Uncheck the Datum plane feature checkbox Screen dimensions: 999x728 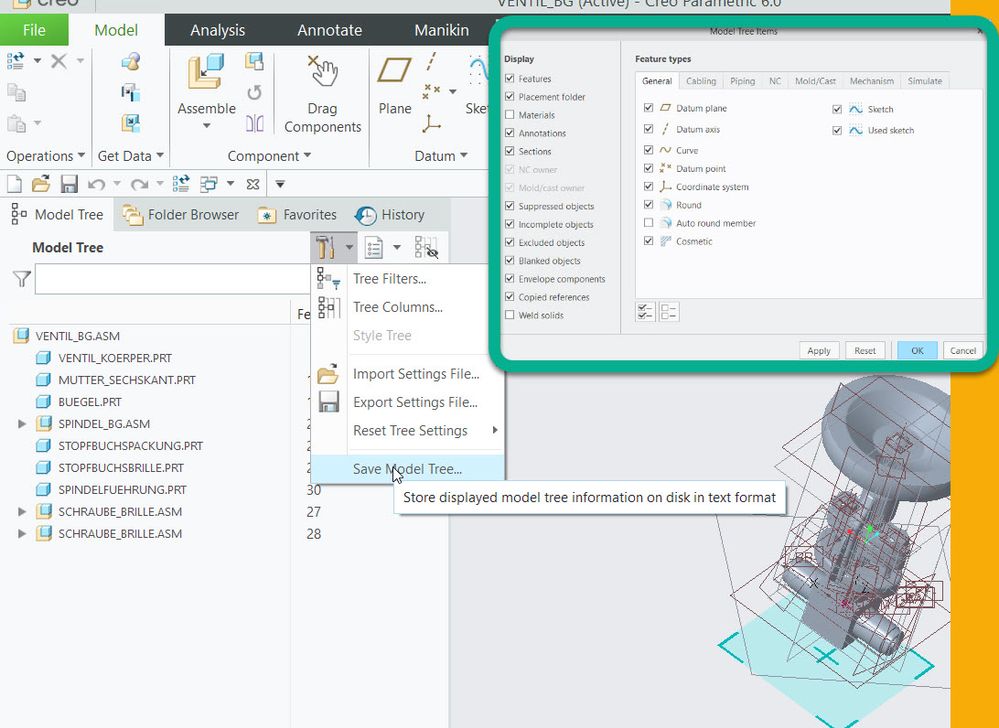point(648,108)
